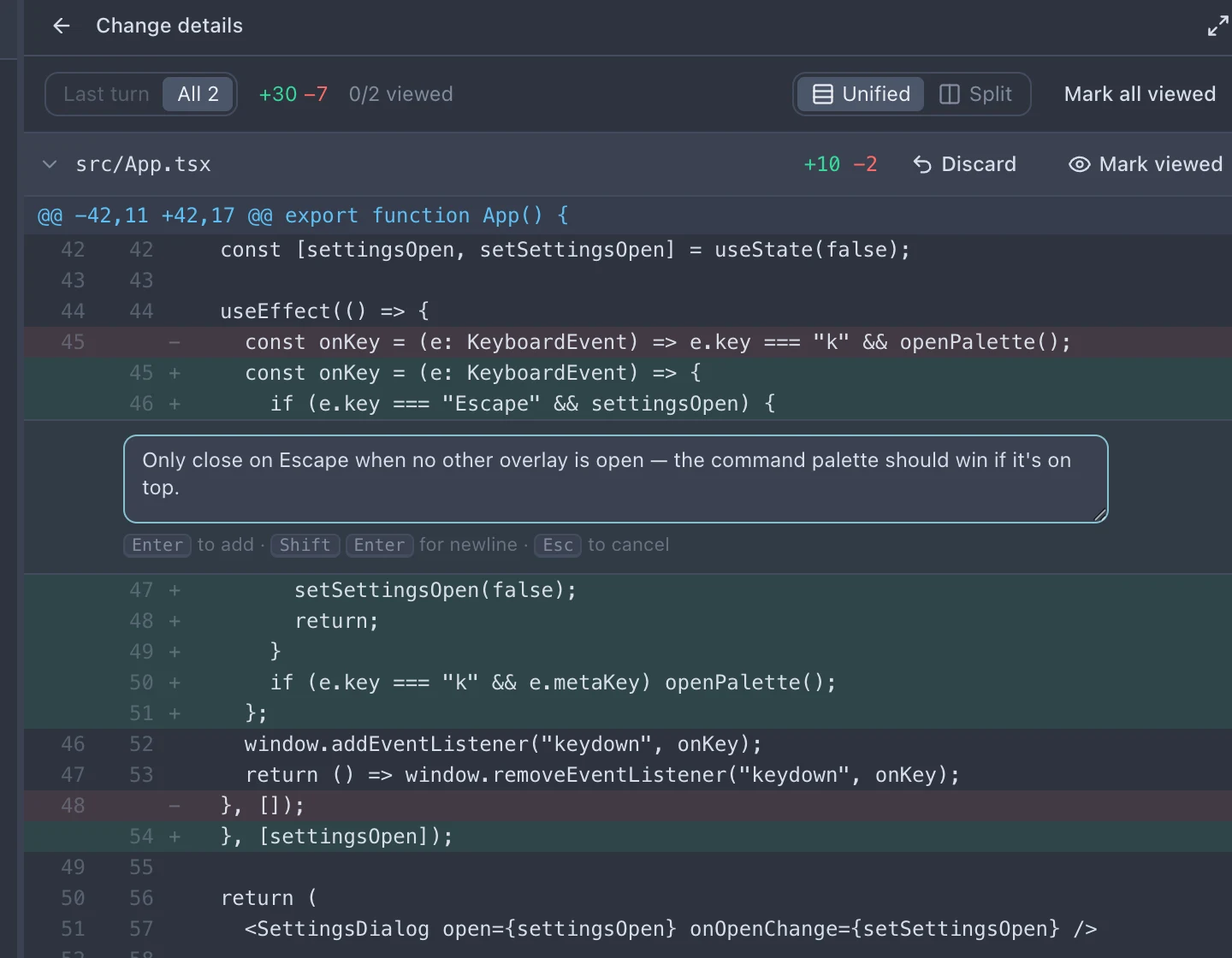Expand the change details panel to fullscreen
Viewport: 1232px width, 958px height.
[x=1217, y=26]
